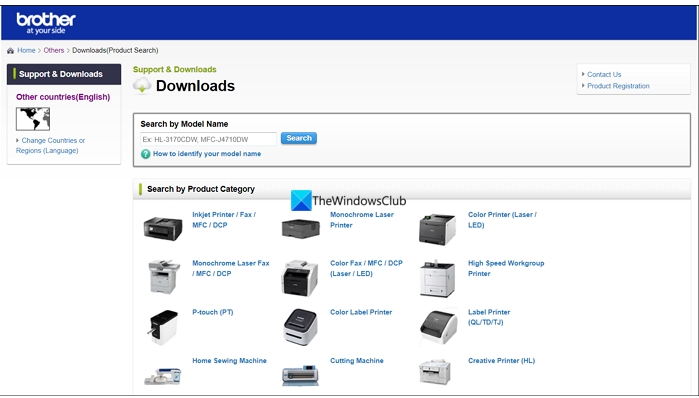Open the Others breadcrumb link
Image resolution: width=699 pixels, height=398 pixels.
click(x=53, y=50)
